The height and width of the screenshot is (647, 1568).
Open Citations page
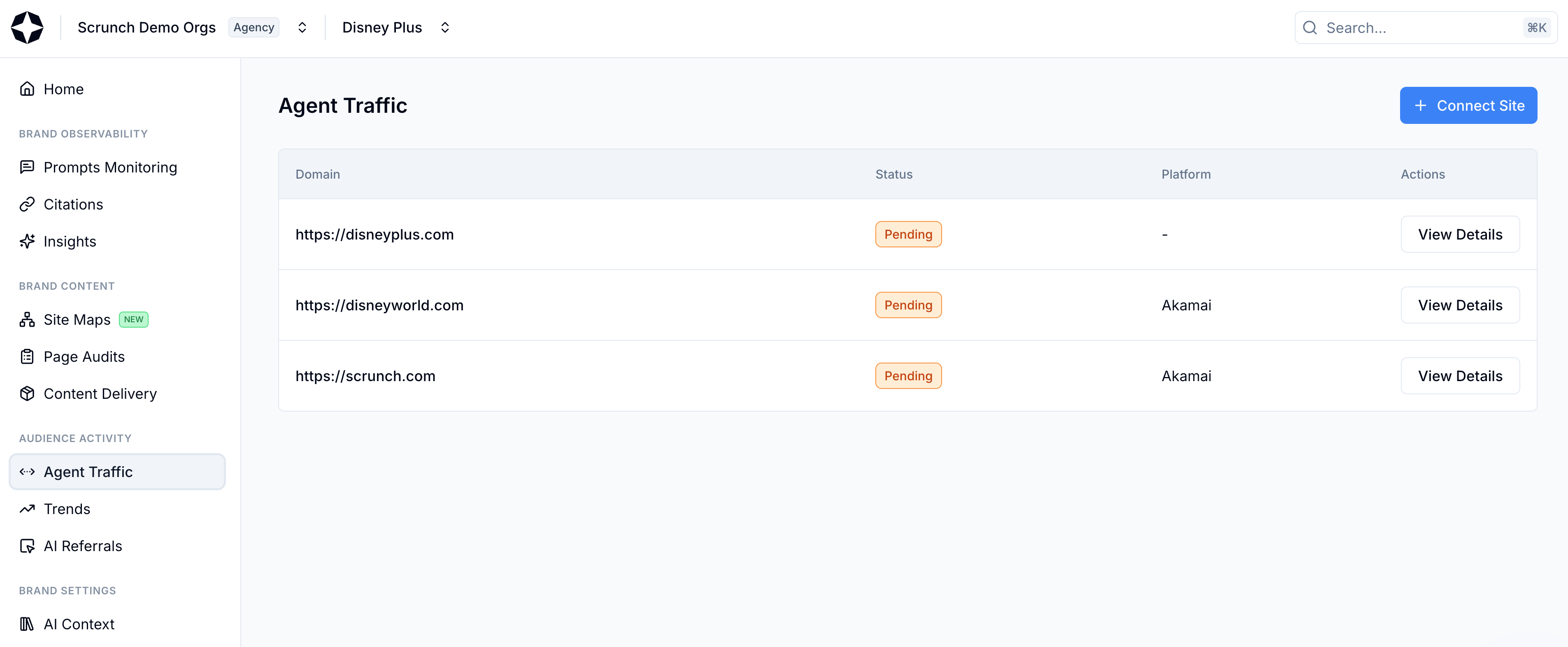pyautogui.click(x=117, y=205)
